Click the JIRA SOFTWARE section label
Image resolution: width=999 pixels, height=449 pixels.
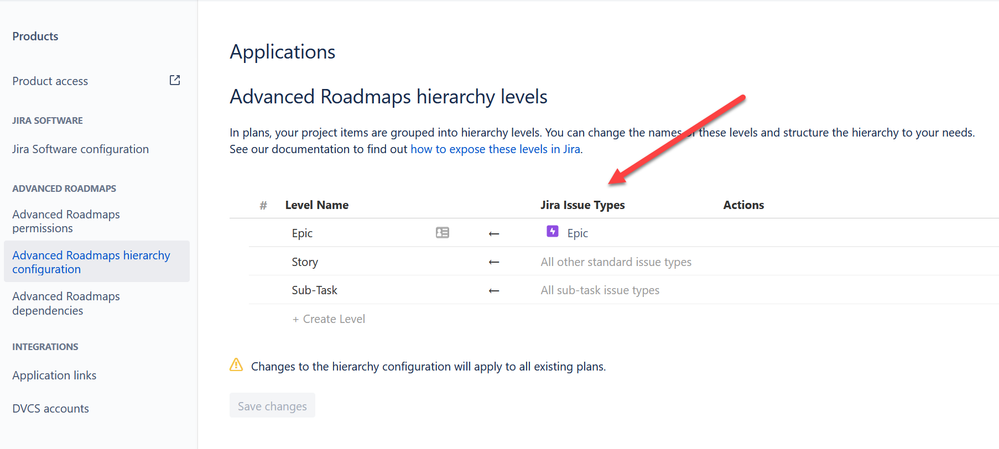(47, 120)
